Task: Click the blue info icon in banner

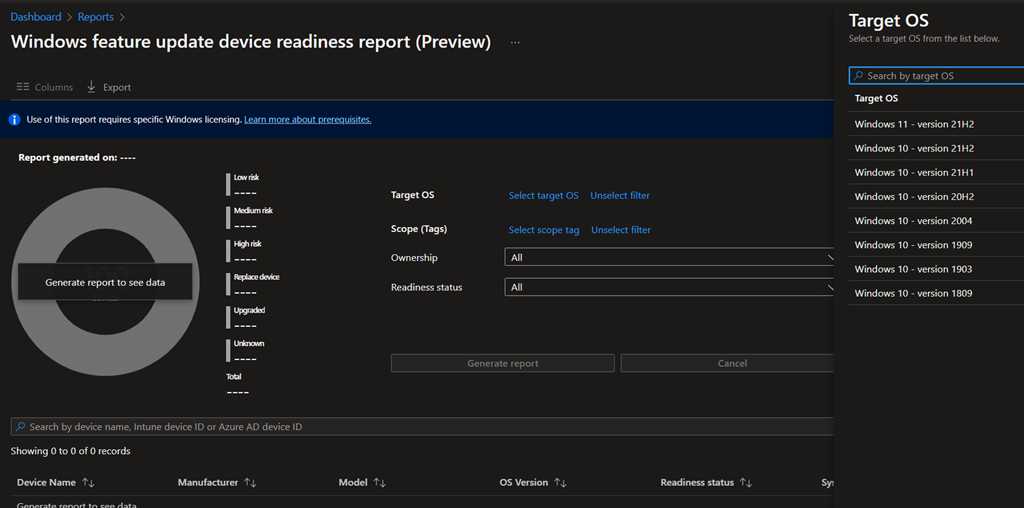Action: [x=15, y=120]
